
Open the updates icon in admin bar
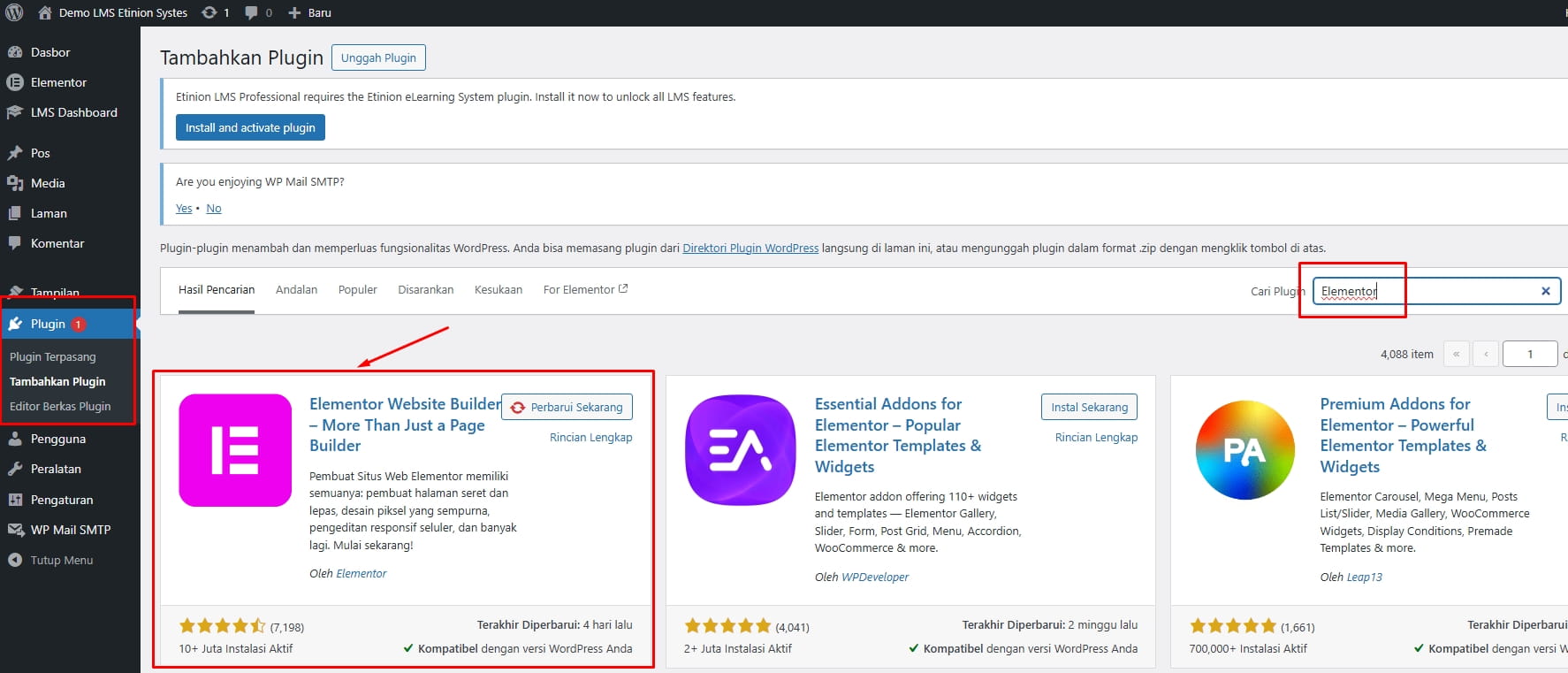215,12
